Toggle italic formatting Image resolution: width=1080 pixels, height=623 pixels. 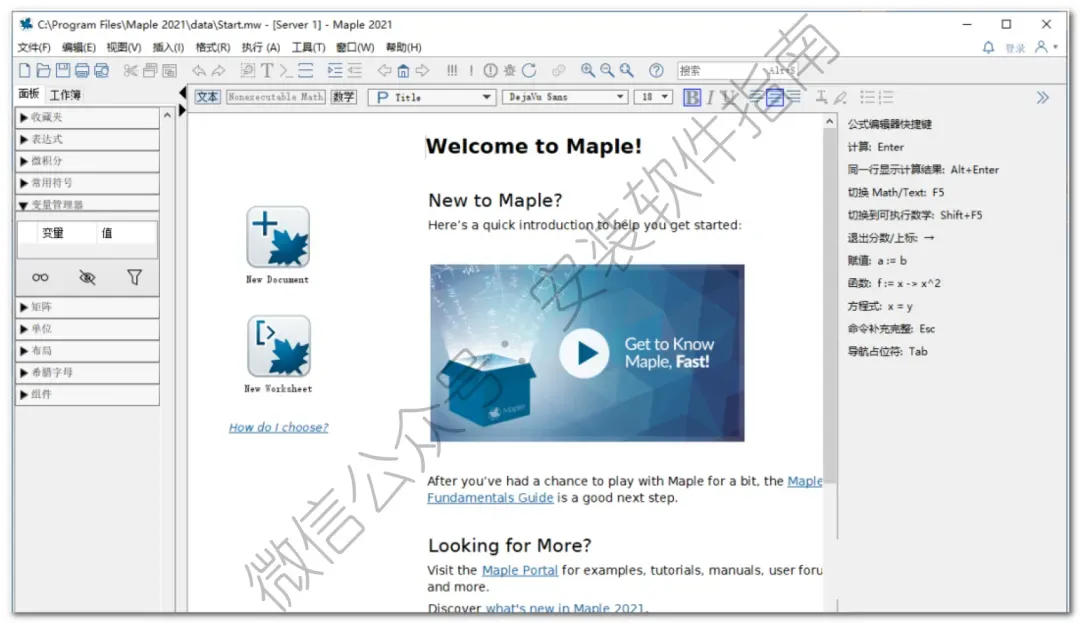tap(710, 97)
